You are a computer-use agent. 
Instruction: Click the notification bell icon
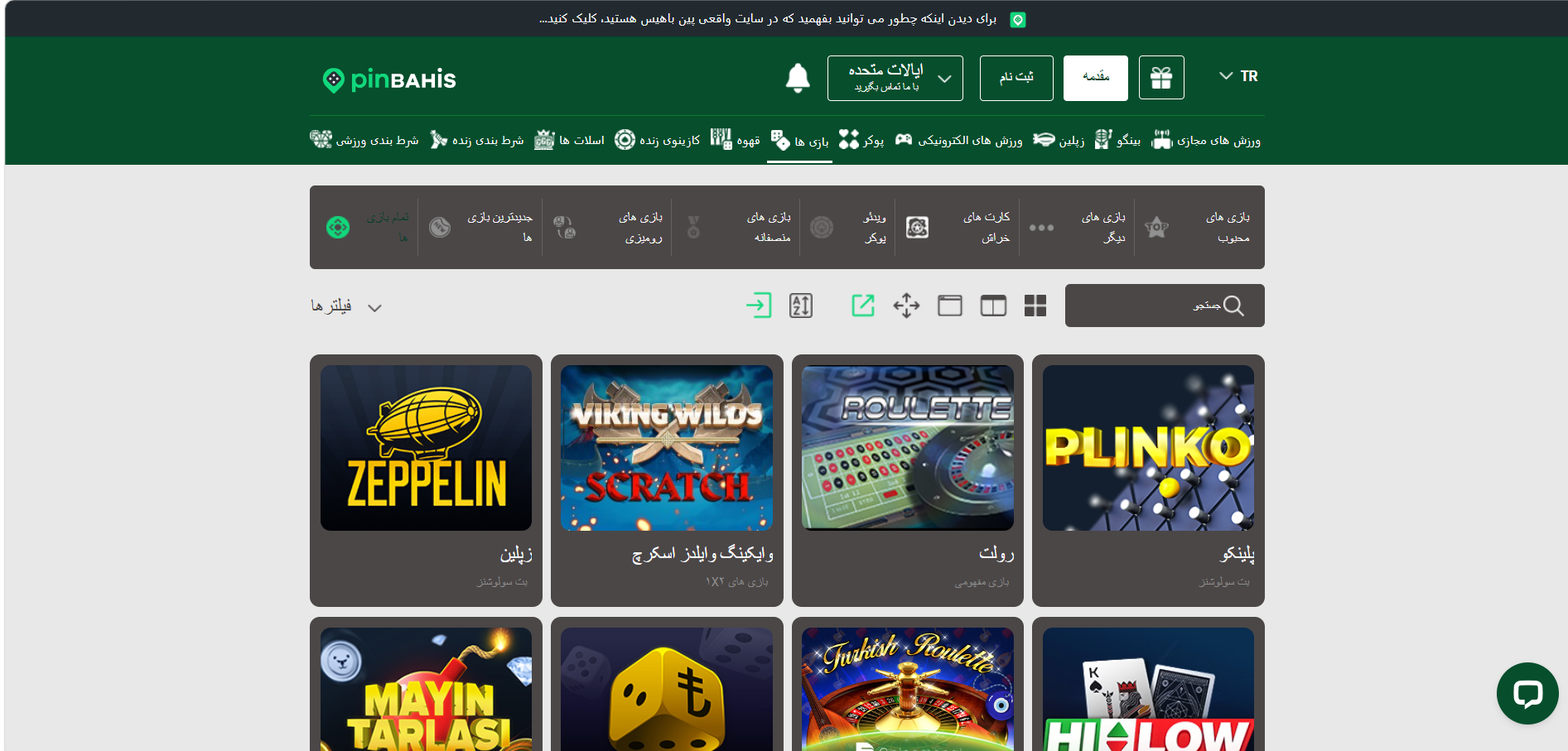click(x=798, y=78)
